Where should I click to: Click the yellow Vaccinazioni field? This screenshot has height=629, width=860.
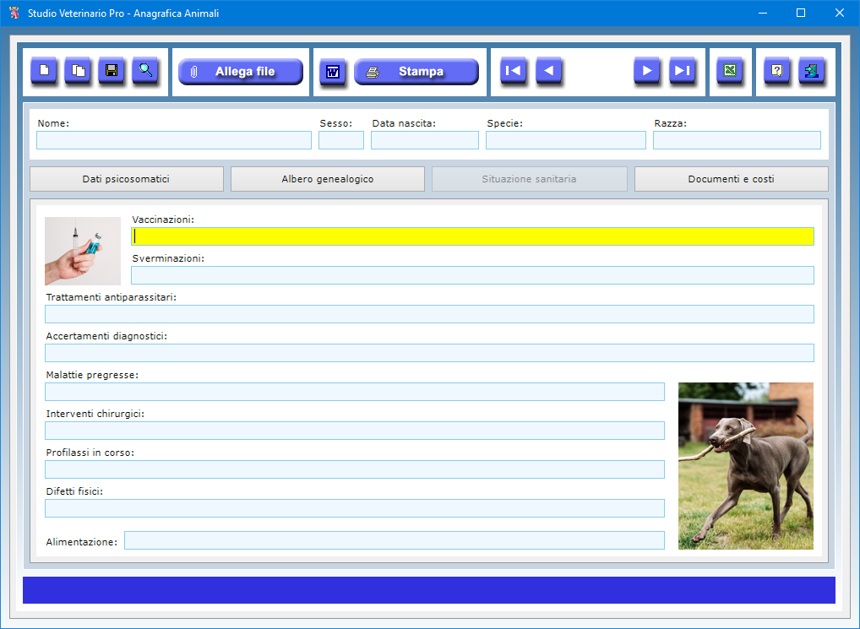[x=473, y=236]
